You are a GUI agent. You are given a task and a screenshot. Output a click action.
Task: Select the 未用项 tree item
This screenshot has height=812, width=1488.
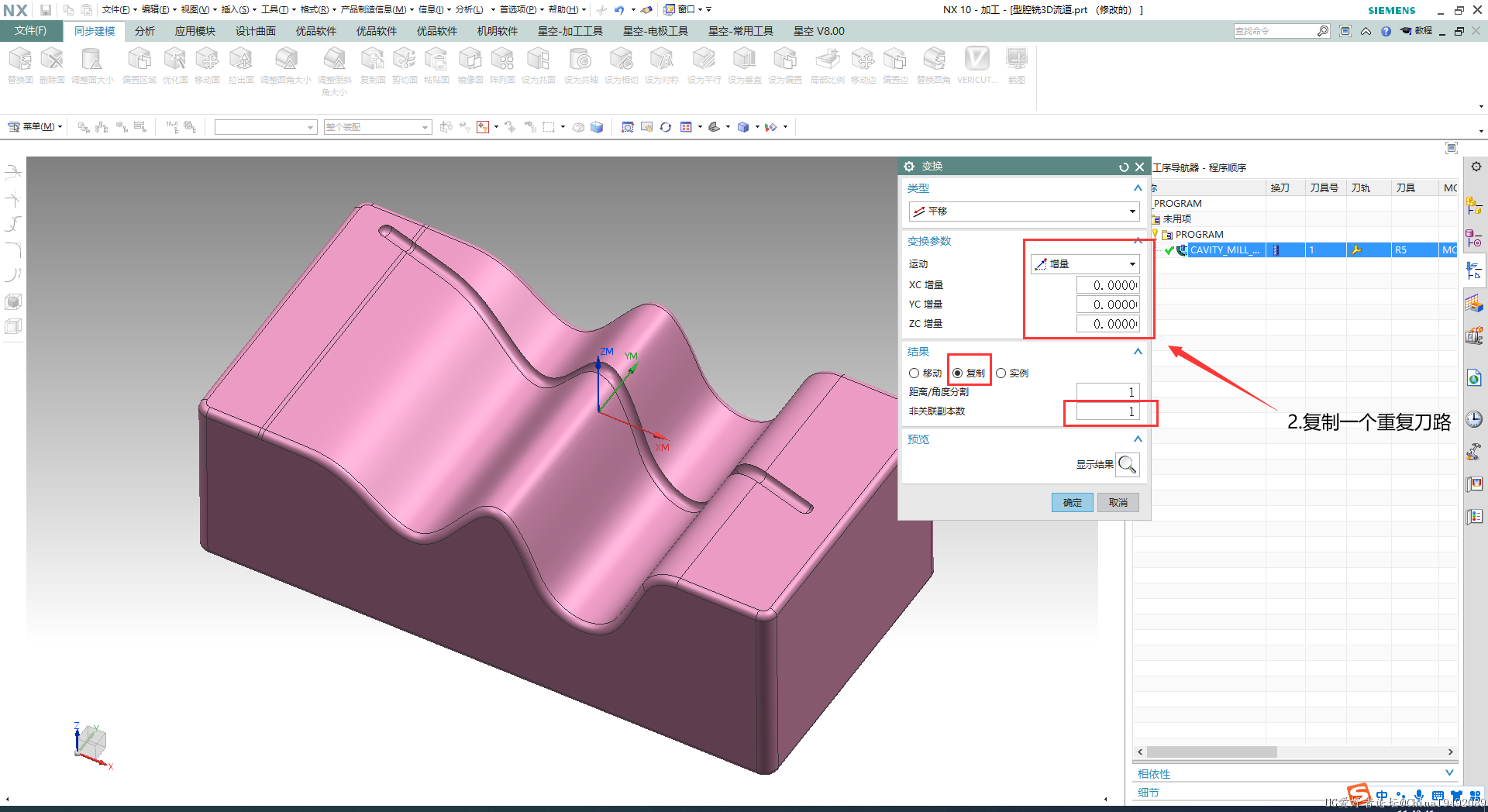click(1177, 219)
